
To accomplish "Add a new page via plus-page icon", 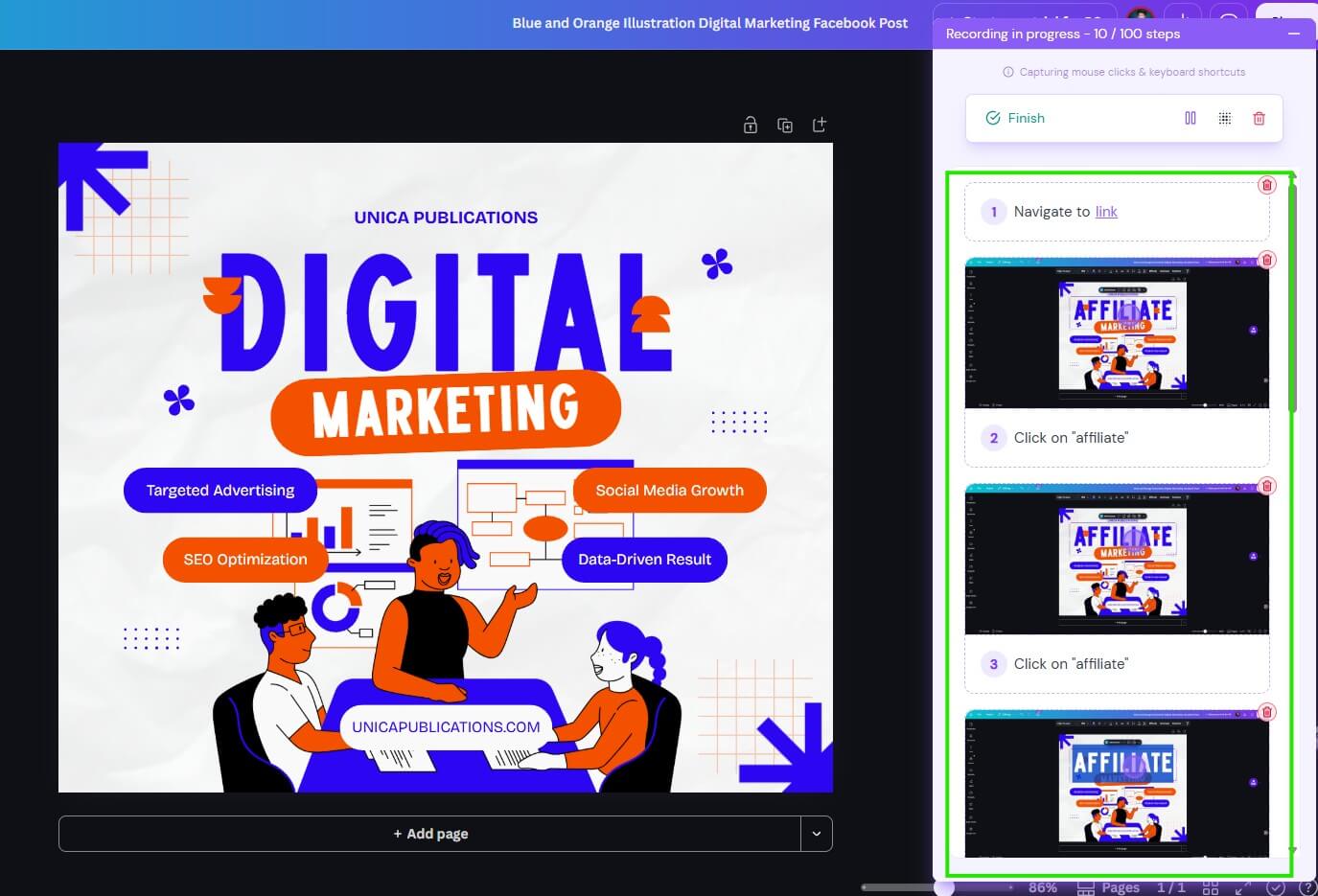I will 820,125.
